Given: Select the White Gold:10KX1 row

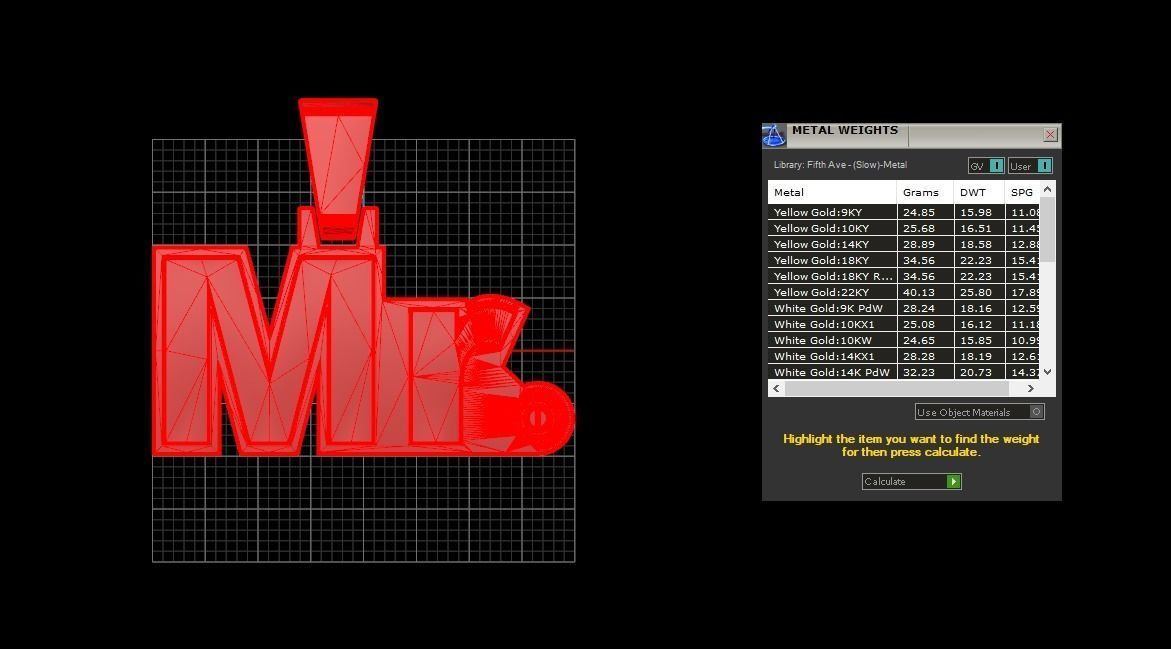Looking at the screenshot, I should [x=904, y=325].
